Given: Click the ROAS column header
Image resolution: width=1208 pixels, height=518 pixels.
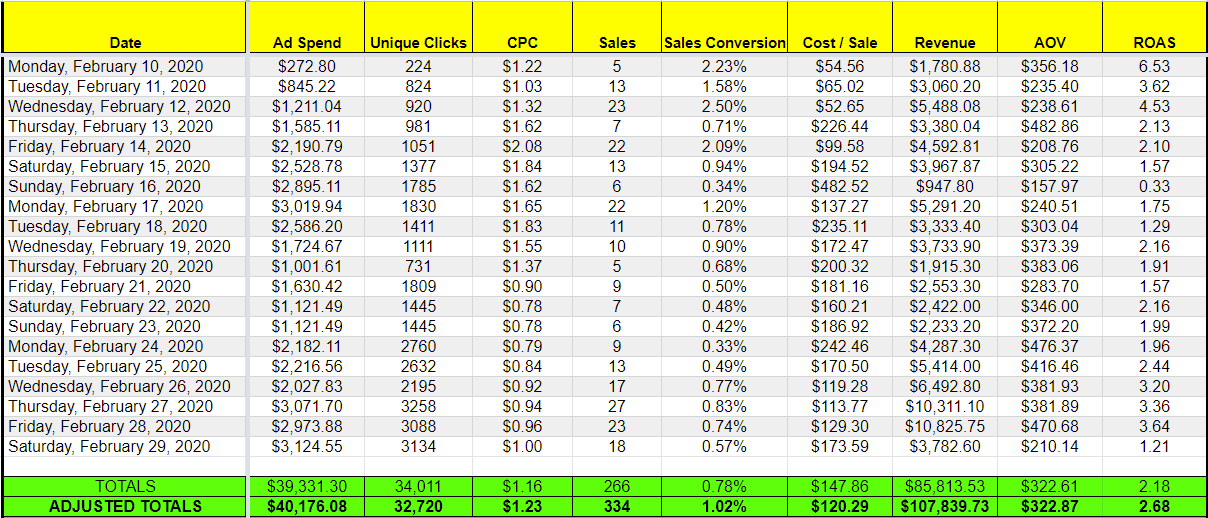Looking at the screenshot, I should pos(1154,28).
